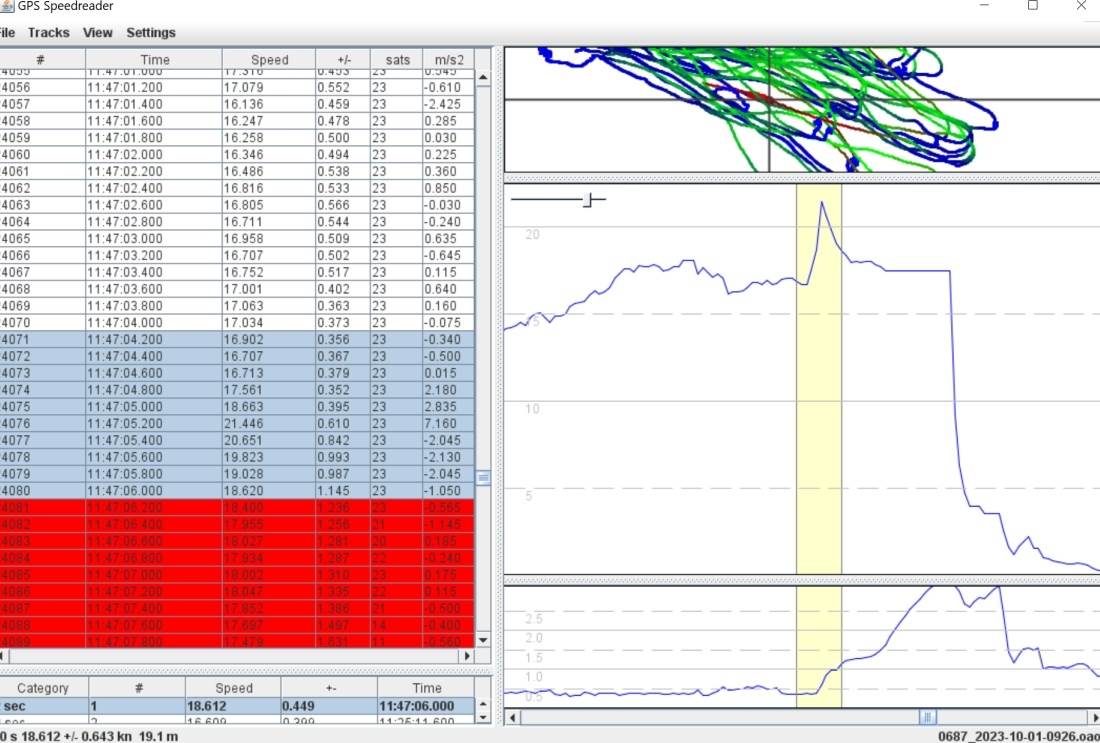Click the results table's scroll-down arrow
This screenshot has height=743, width=1100.
pyautogui.click(x=484, y=716)
